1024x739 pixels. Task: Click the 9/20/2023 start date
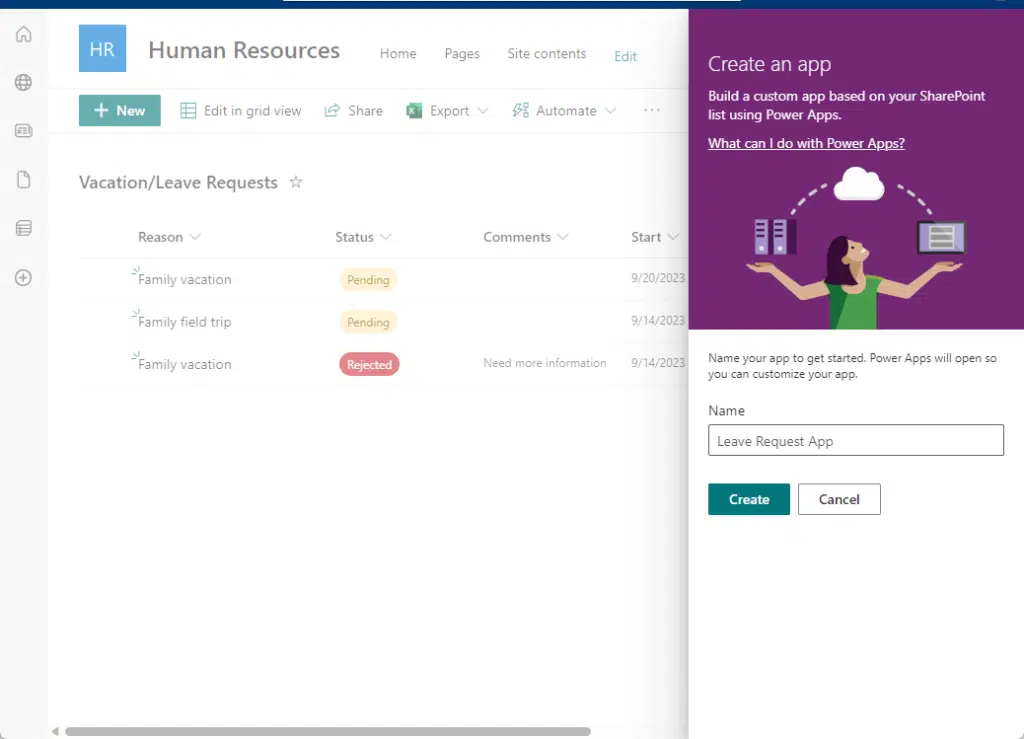658,278
